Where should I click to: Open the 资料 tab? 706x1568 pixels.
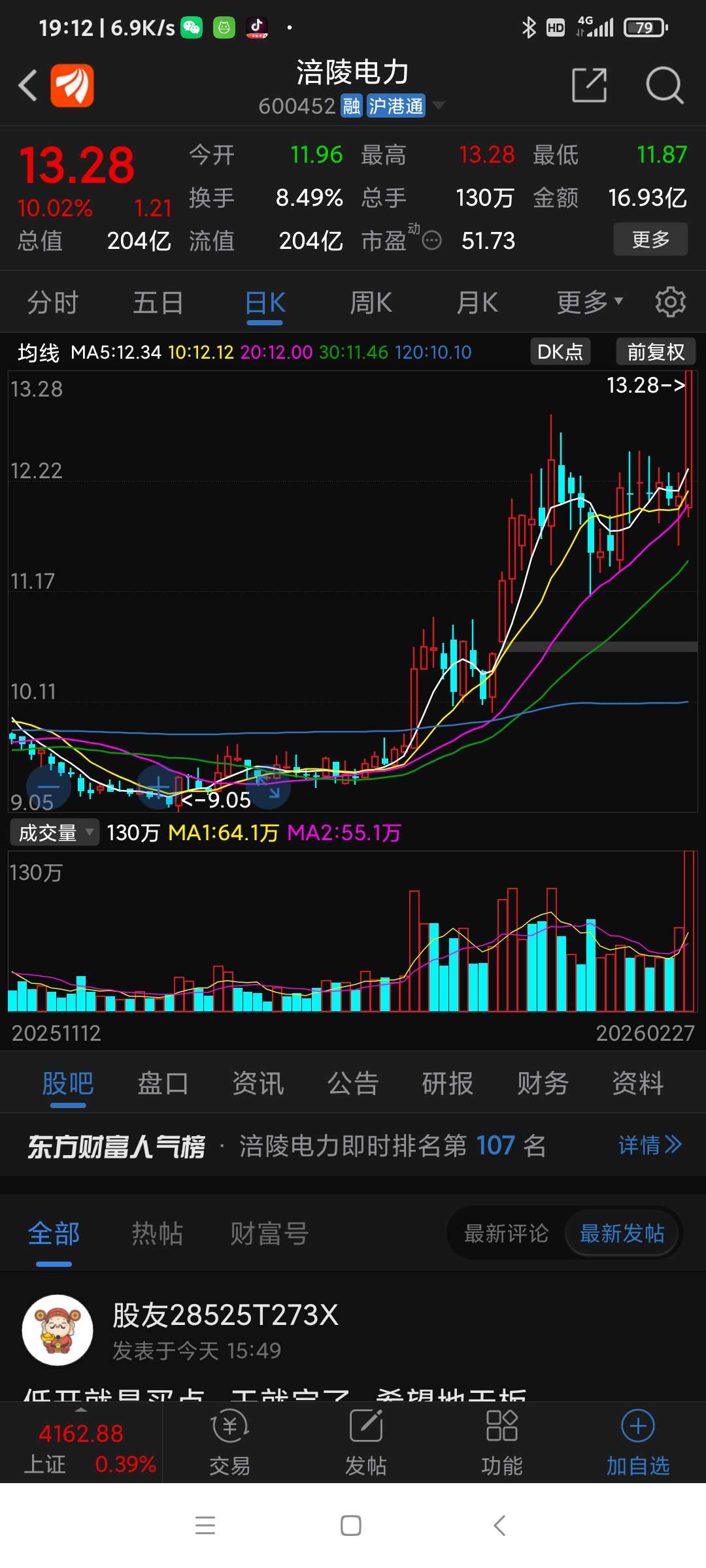pos(637,1084)
